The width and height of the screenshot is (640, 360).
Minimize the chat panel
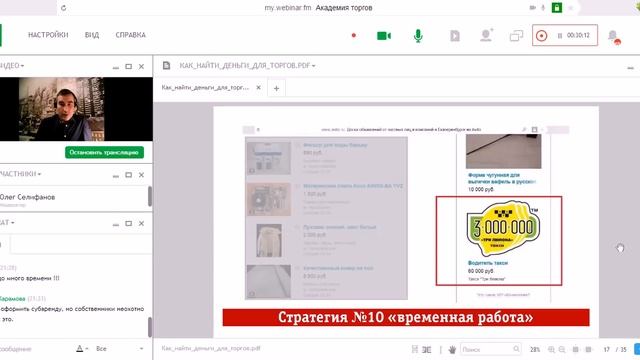click(x=116, y=224)
